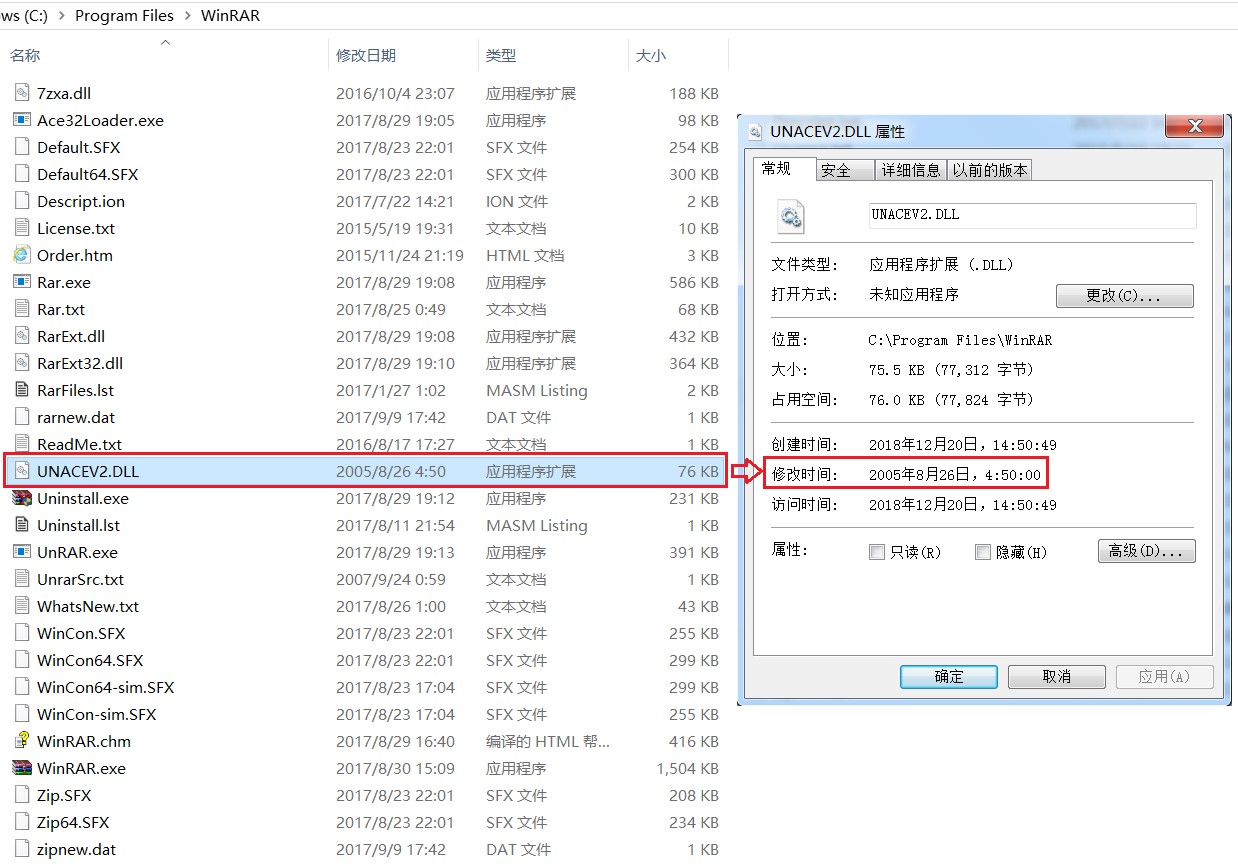Click the DLL gear icon in properties dialog

(792, 216)
